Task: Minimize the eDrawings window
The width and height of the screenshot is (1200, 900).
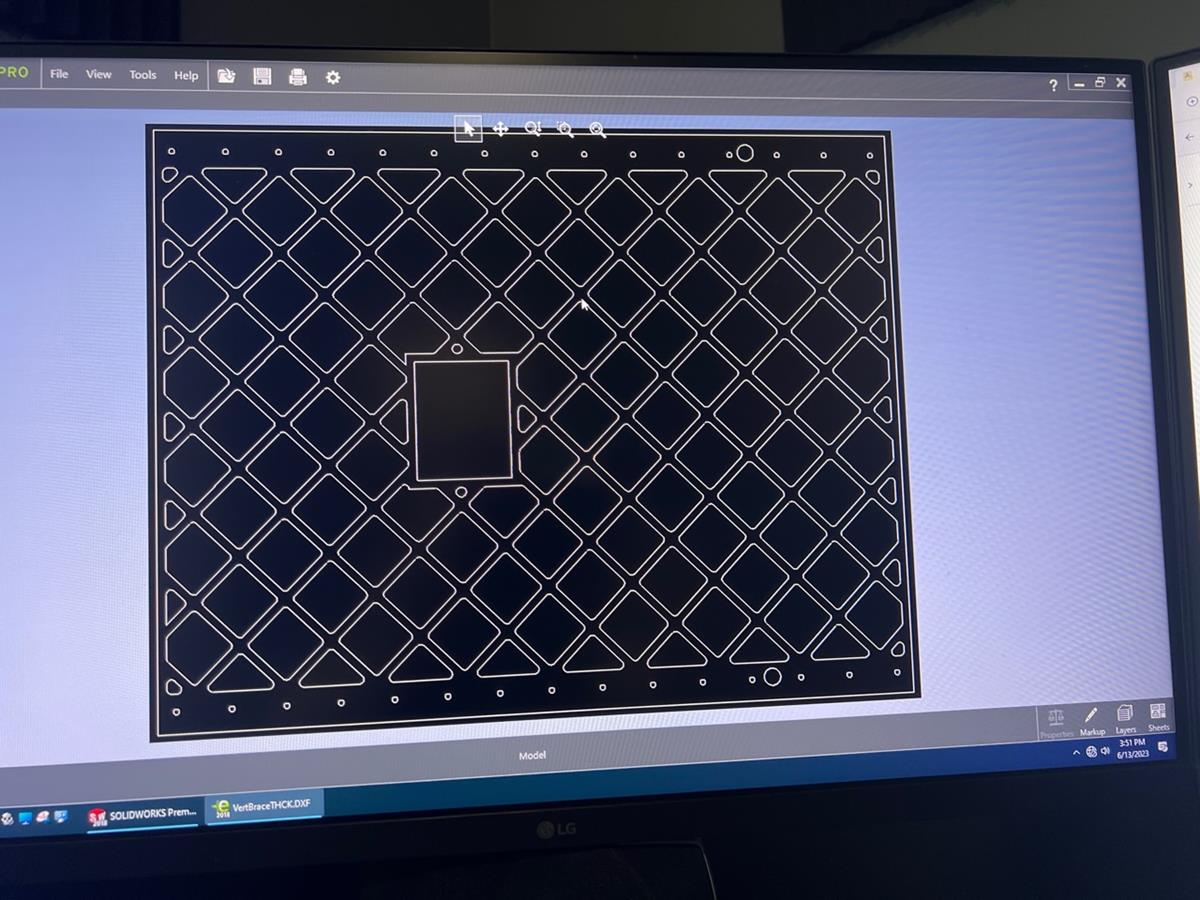Action: coord(1079,85)
